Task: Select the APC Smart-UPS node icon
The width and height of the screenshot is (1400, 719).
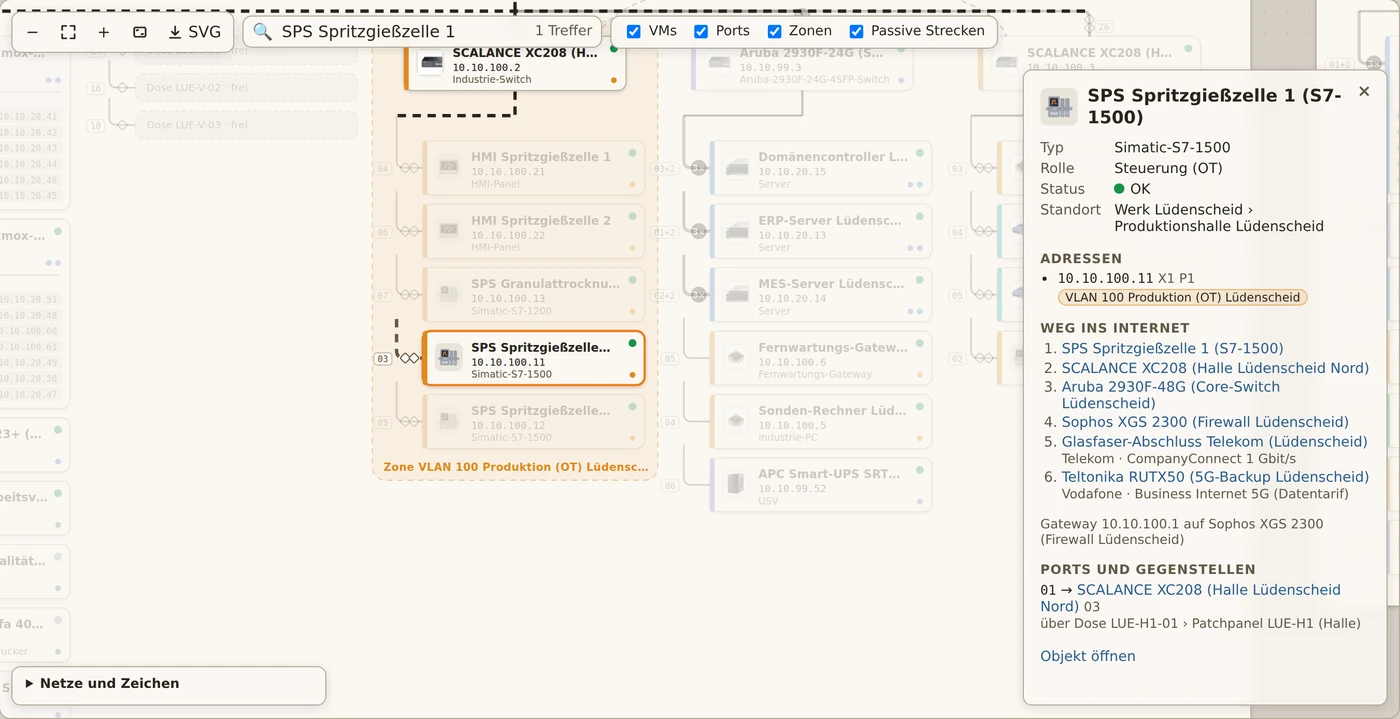Action: 737,484
